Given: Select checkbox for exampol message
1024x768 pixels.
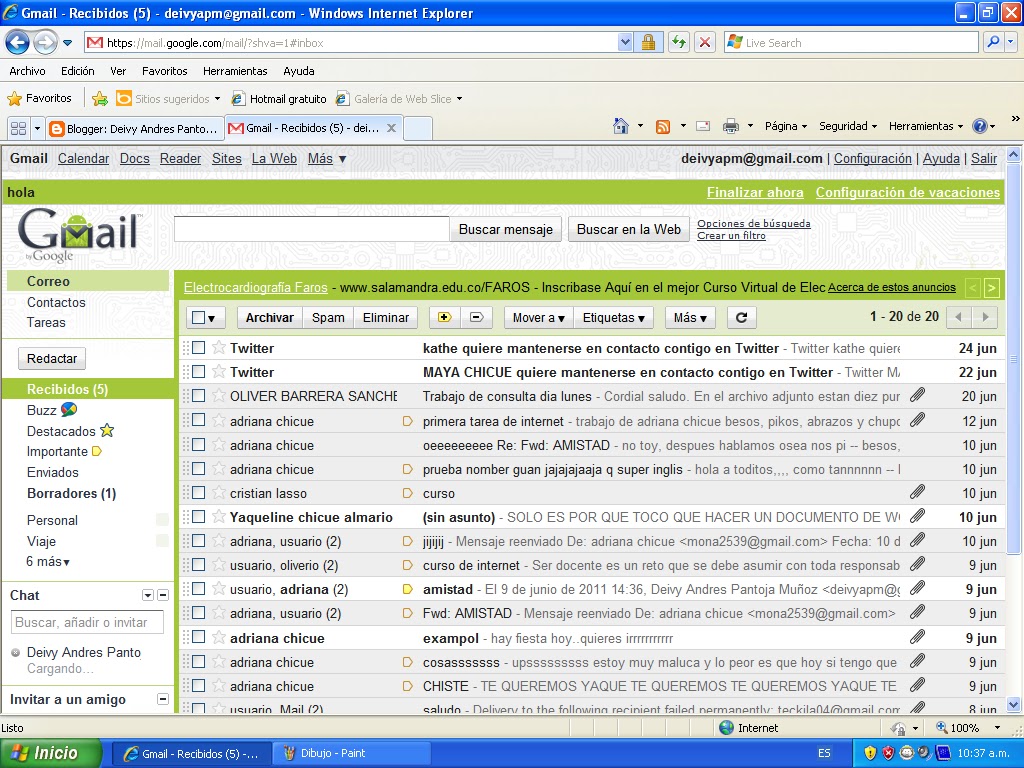Looking at the screenshot, I should coord(199,637).
